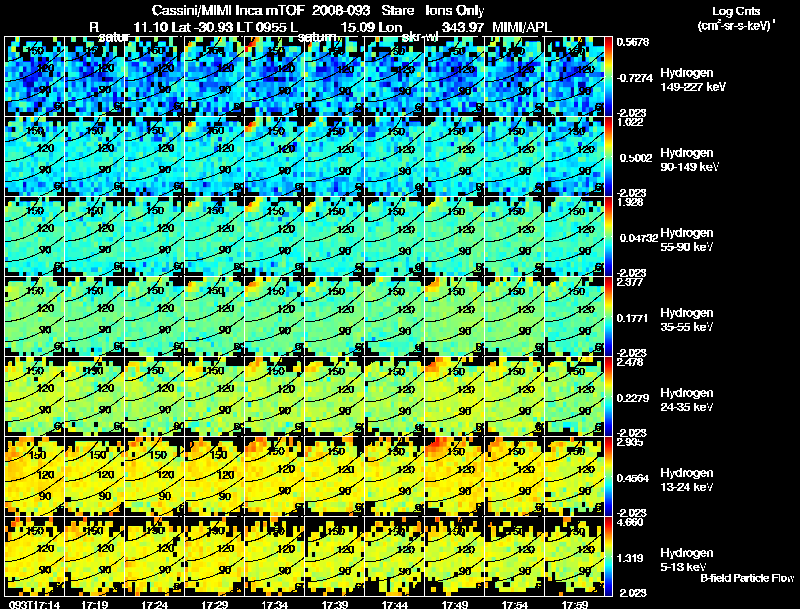Click the colorbar value '1.022'

(630, 122)
